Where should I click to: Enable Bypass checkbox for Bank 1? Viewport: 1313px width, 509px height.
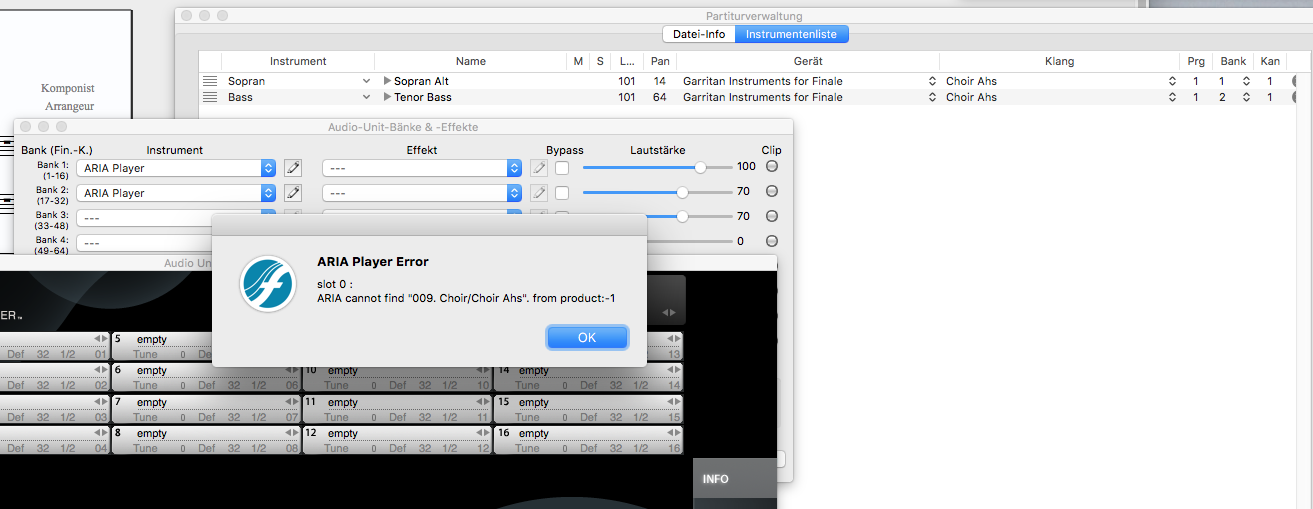point(562,168)
